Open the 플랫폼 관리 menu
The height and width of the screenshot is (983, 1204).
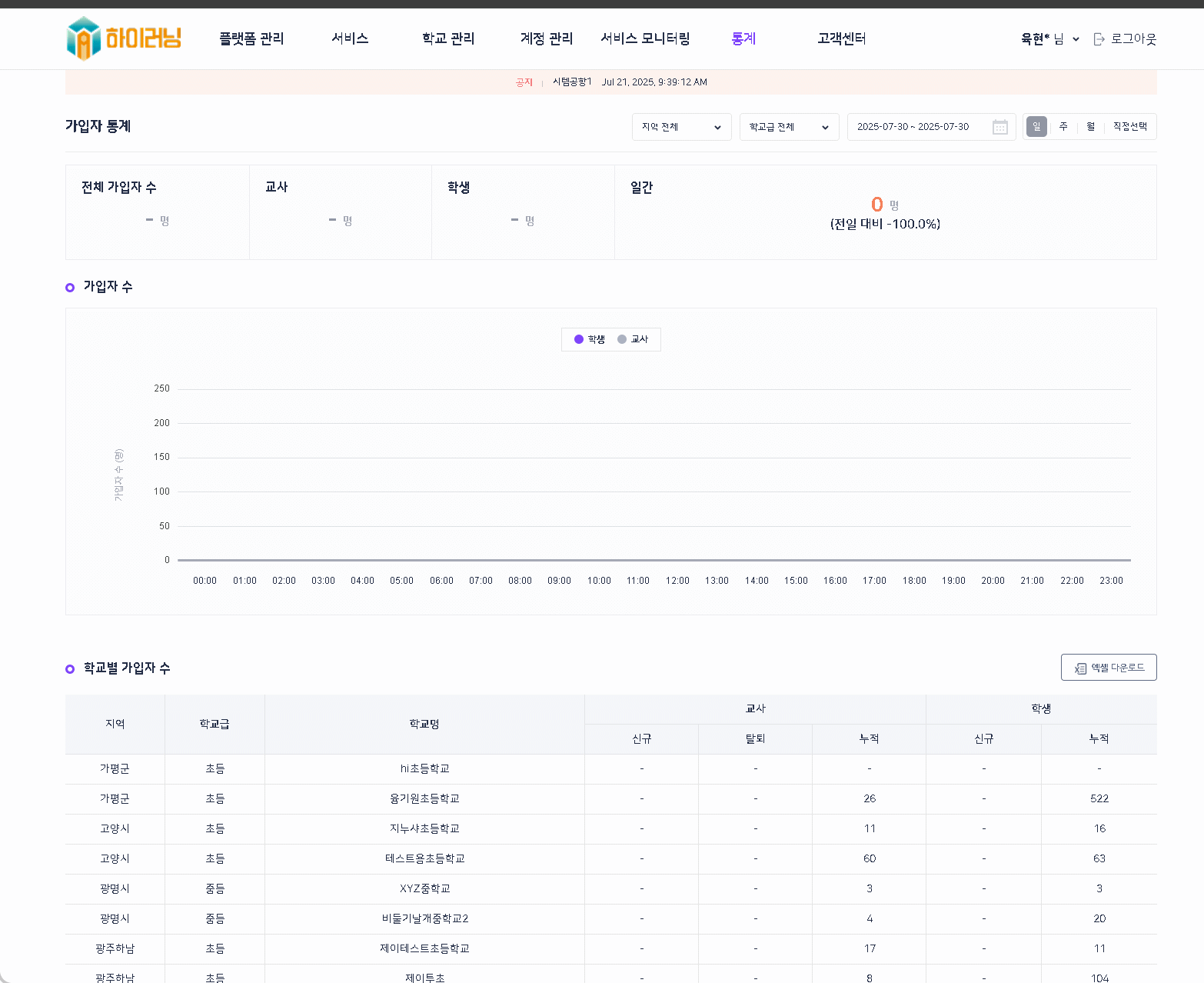tap(251, 38)
